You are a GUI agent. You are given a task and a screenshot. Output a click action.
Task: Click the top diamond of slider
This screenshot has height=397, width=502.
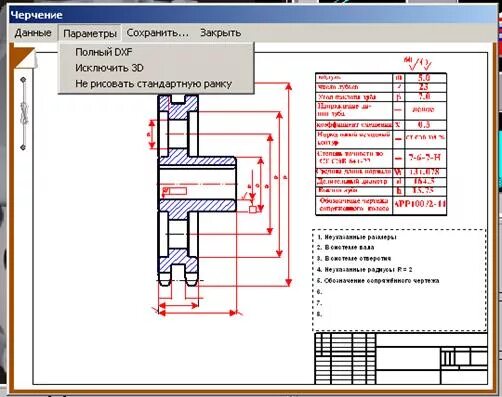(23, 80)
